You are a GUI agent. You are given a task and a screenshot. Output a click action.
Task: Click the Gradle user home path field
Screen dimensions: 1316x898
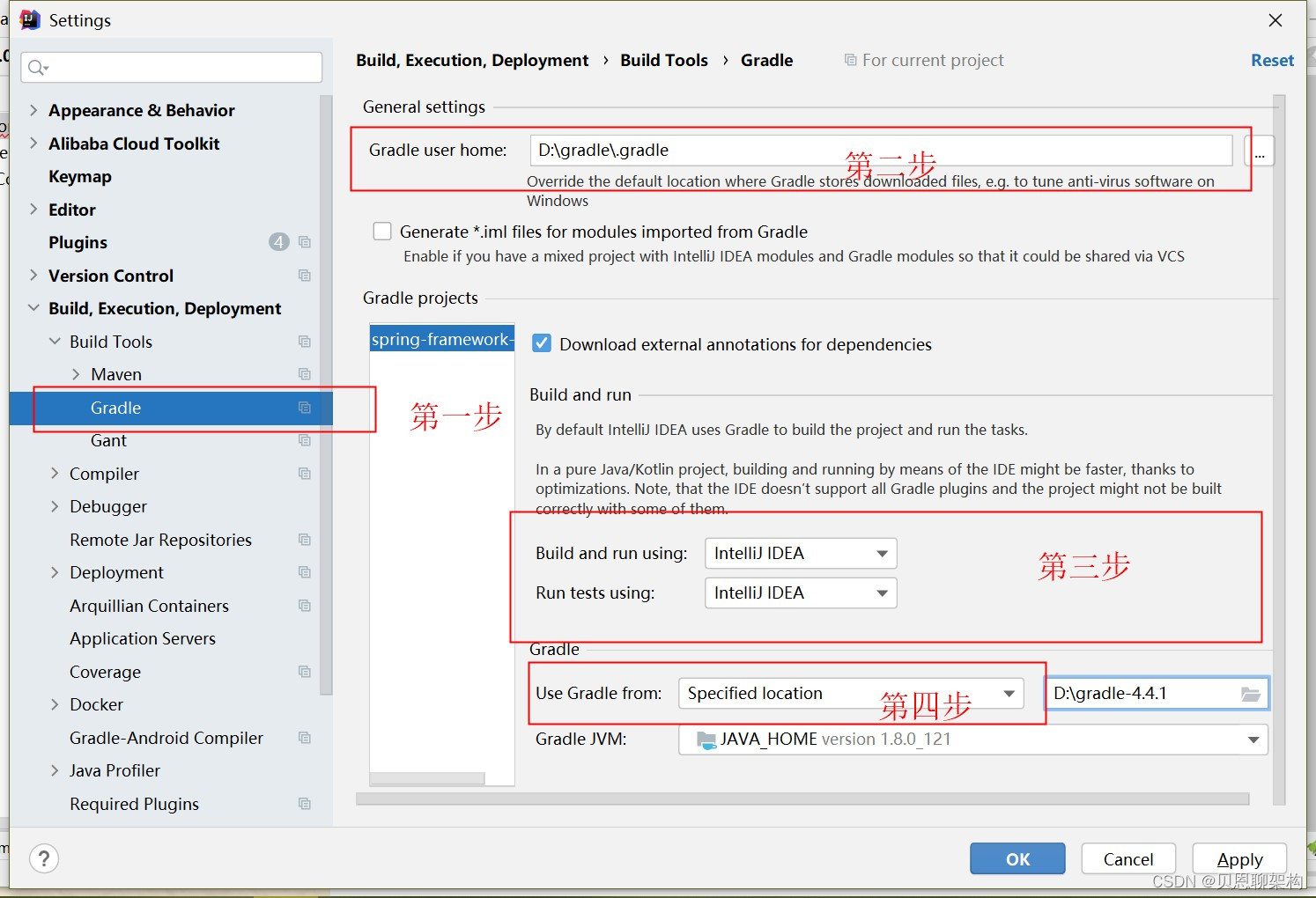click(x=881, y=151)
